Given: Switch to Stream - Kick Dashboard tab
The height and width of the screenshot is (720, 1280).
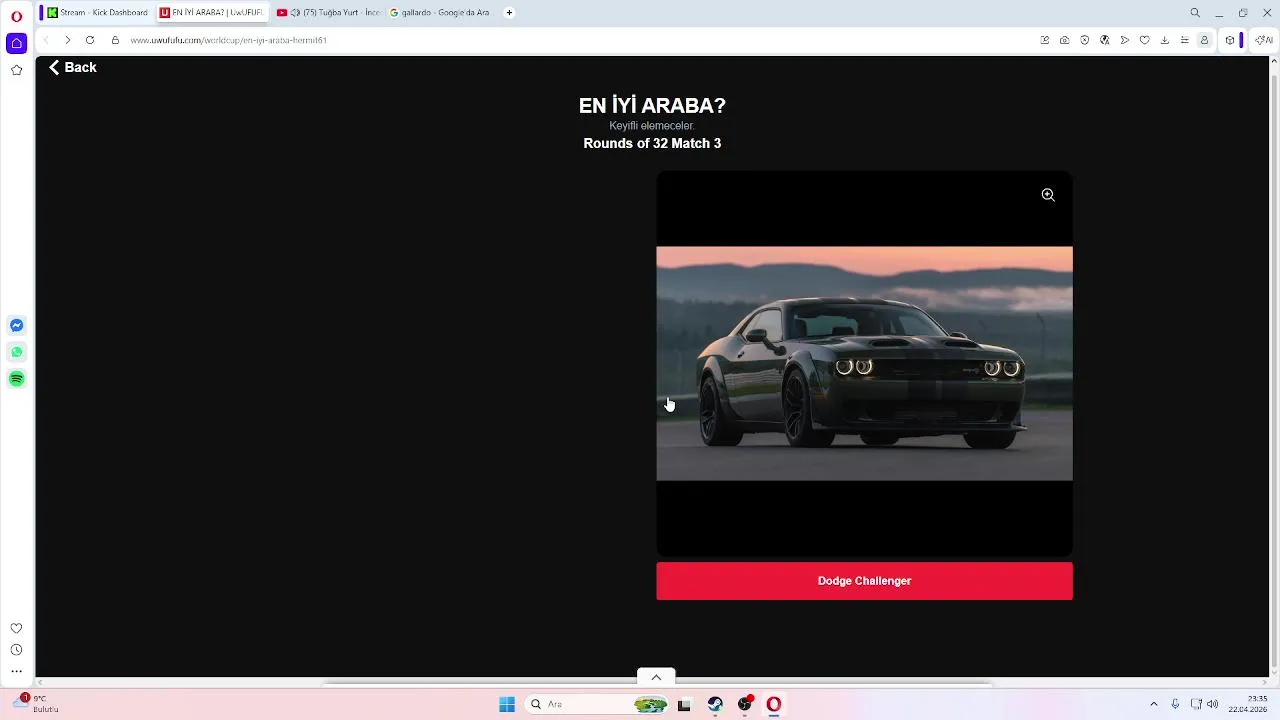Looking at the screenshot, I should (x=97, y=13).
